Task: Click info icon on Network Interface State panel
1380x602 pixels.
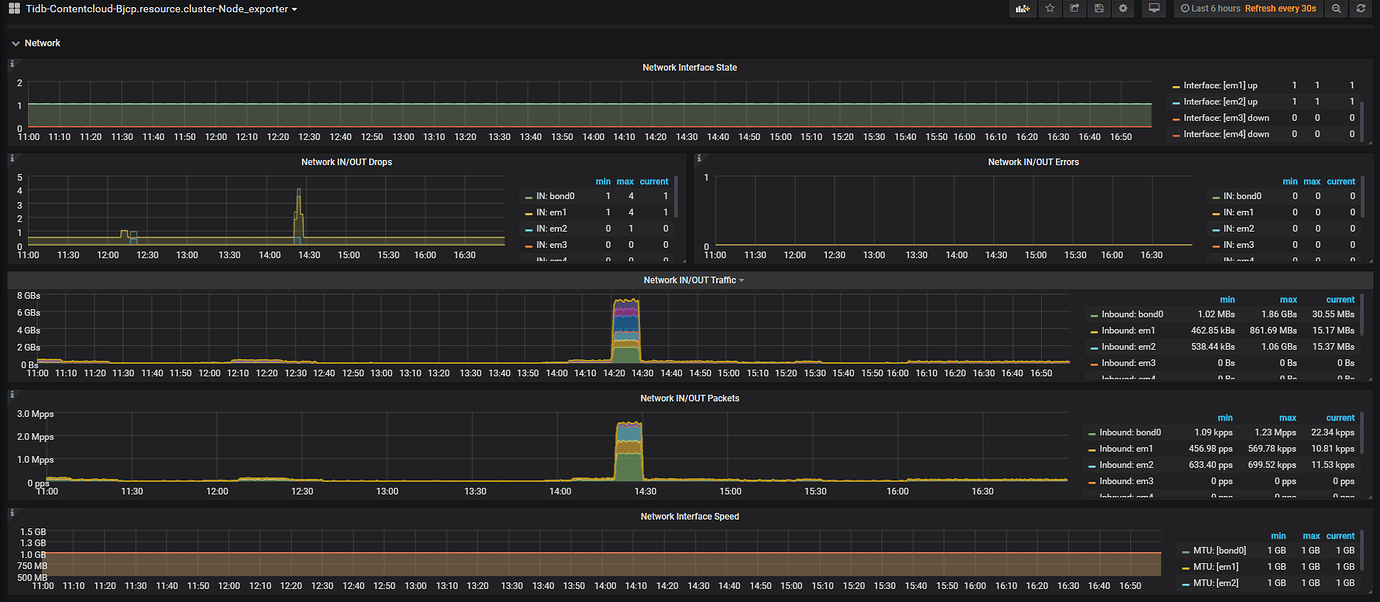Action: pos(12,63)
